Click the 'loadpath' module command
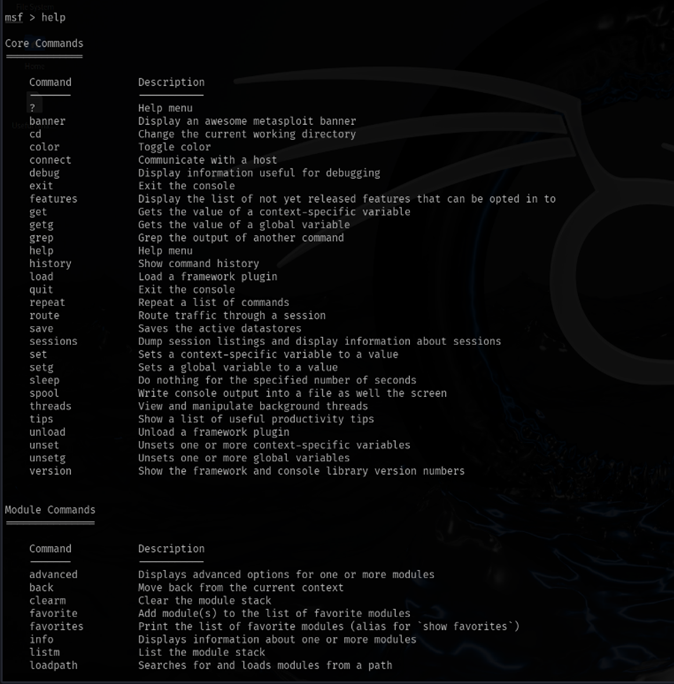 point(53,666)
